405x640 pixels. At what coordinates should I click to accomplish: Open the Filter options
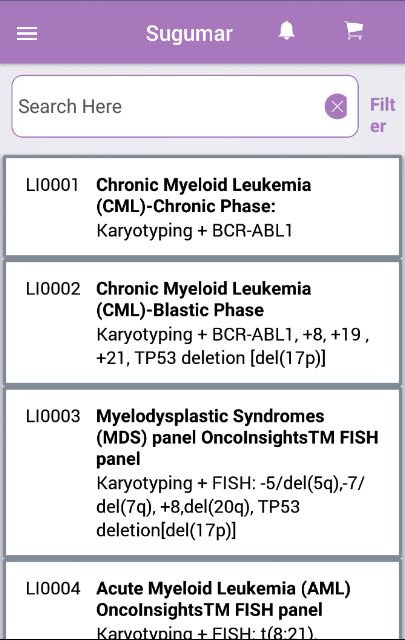[x=383, y=116]
